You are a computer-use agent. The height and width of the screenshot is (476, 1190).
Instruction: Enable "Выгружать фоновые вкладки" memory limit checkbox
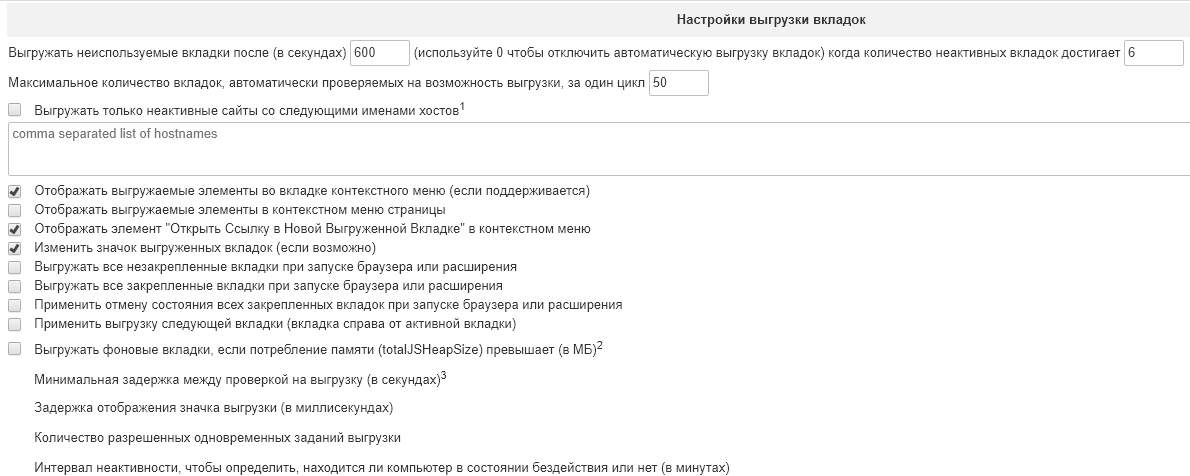click(x=14, y=349)
